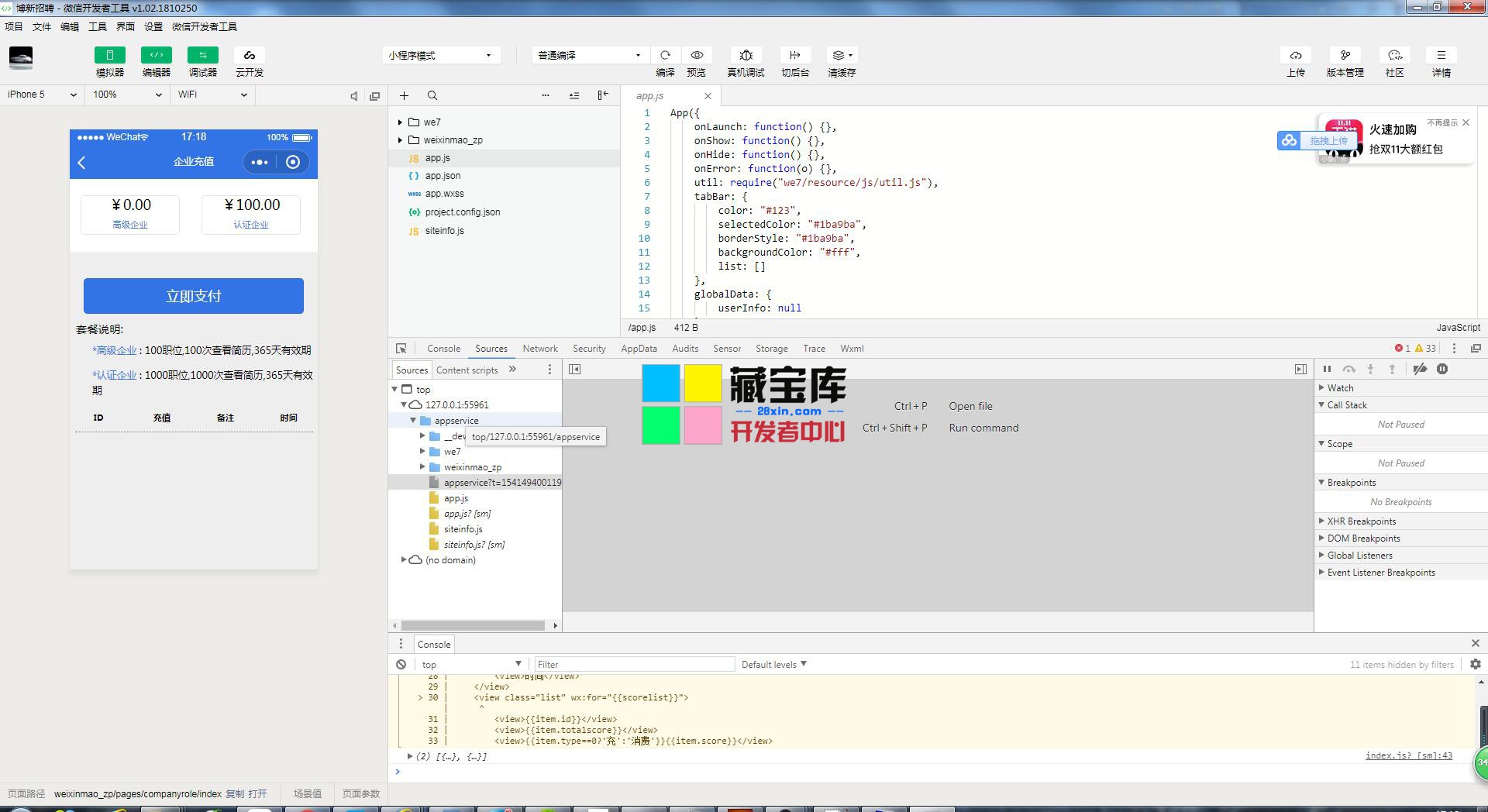This screenshot has width=1488, height=812.
Task: Toggle the editor panel button
Action: (157, 55)
